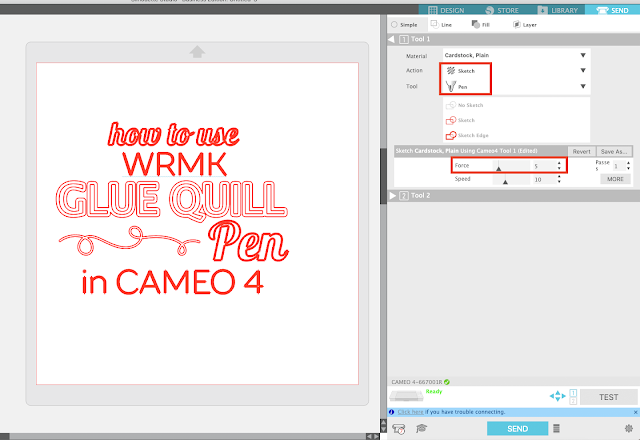Screen dimensions: 640x440
Task: Click the blade position arrows icon
Action: pos(558,396)
